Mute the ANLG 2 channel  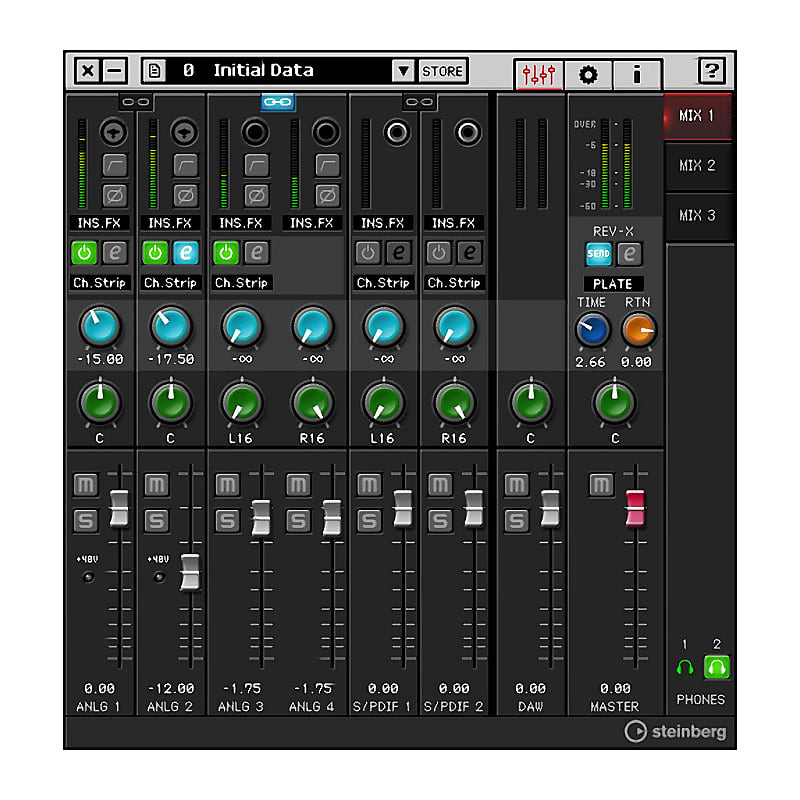click(156, 485)
